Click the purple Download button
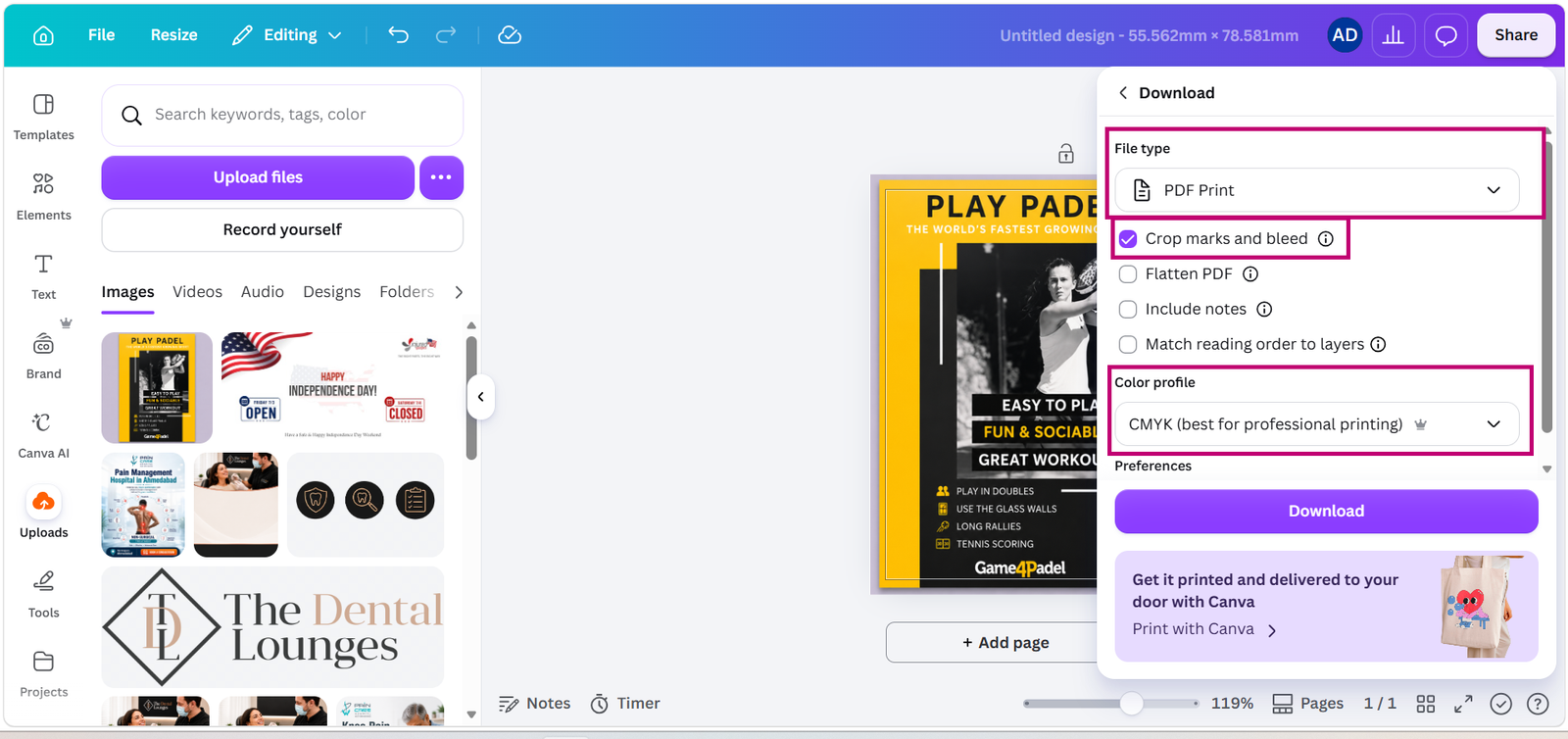The width and height of the screenshot is (1568, 739). [x=1326, y=512]
